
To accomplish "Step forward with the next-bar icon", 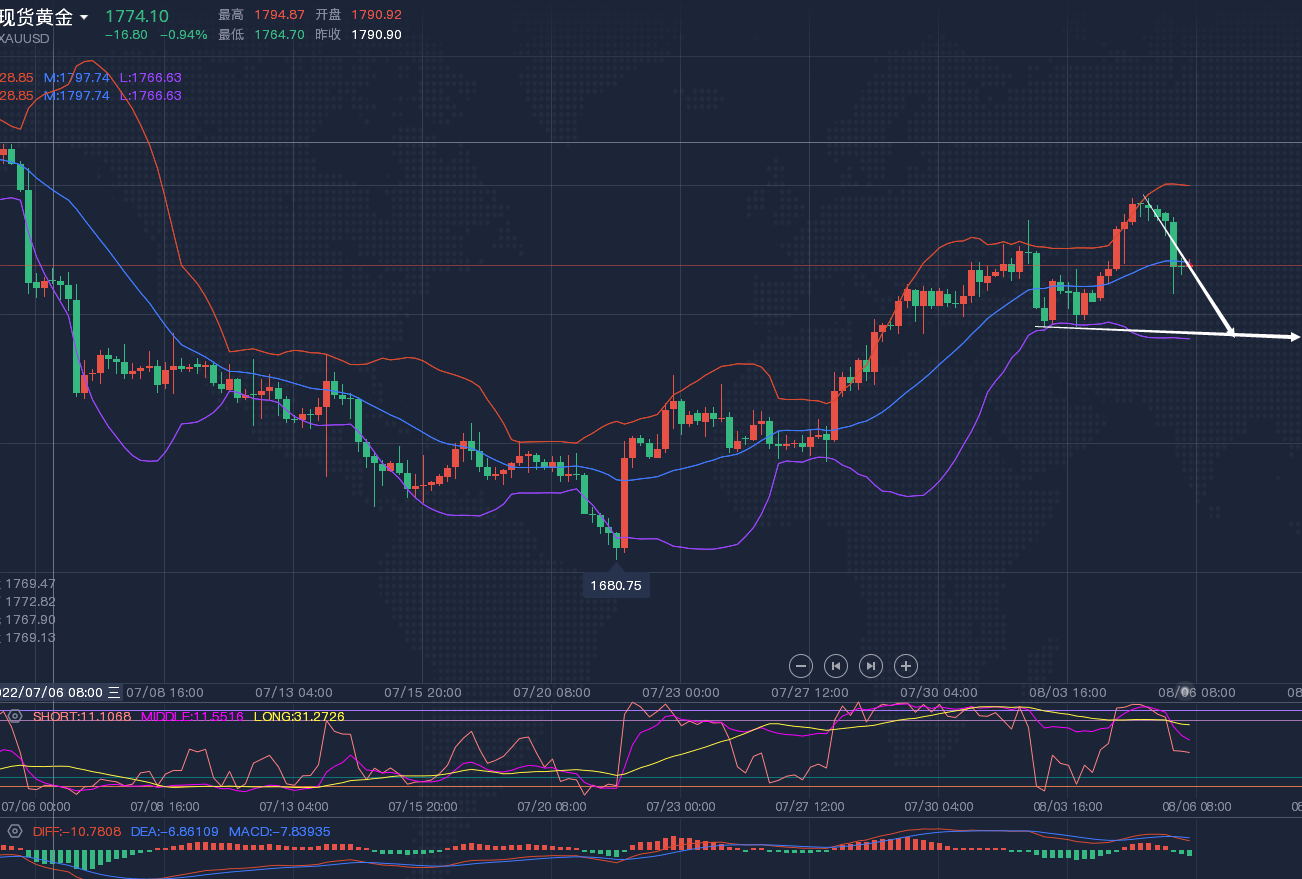I will [871, 666].
